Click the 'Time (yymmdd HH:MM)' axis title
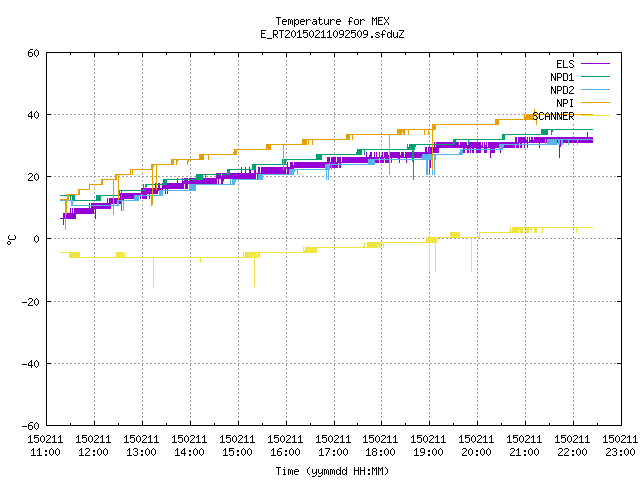This screenshot has width=640, height=480. coord(332,471)
